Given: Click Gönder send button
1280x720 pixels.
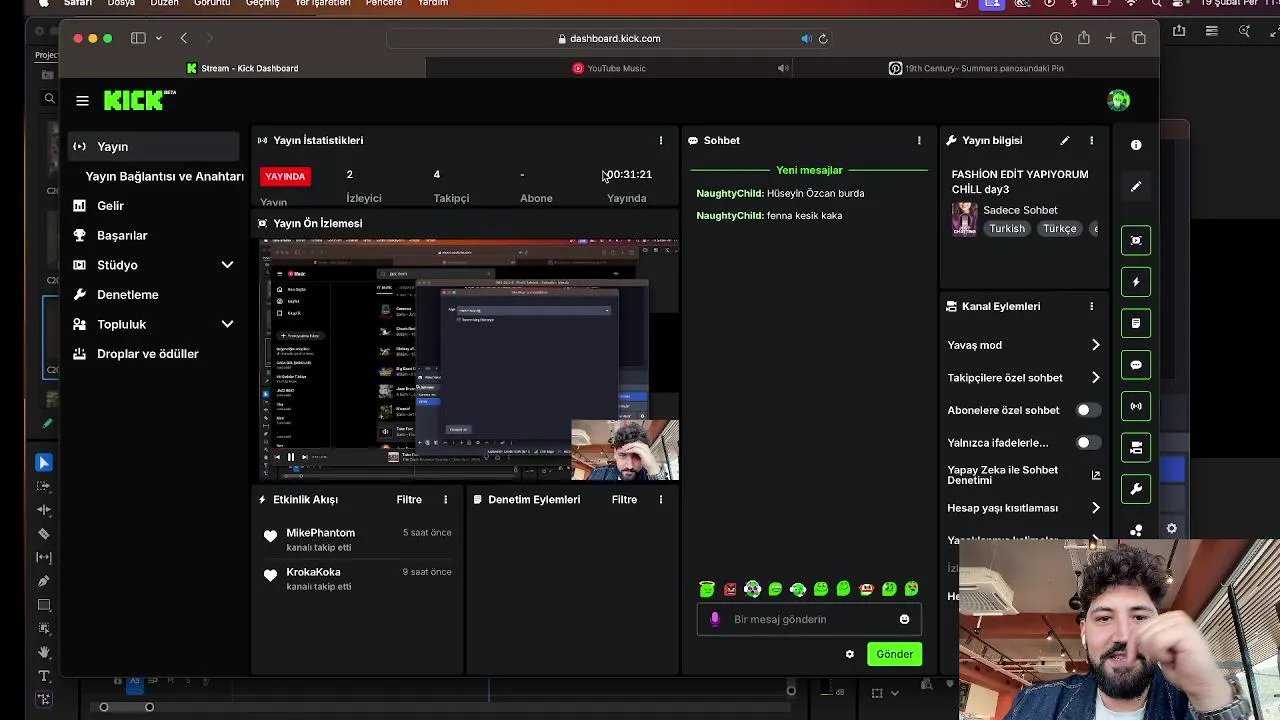Looking at the screenshot, I should (894, 654).
